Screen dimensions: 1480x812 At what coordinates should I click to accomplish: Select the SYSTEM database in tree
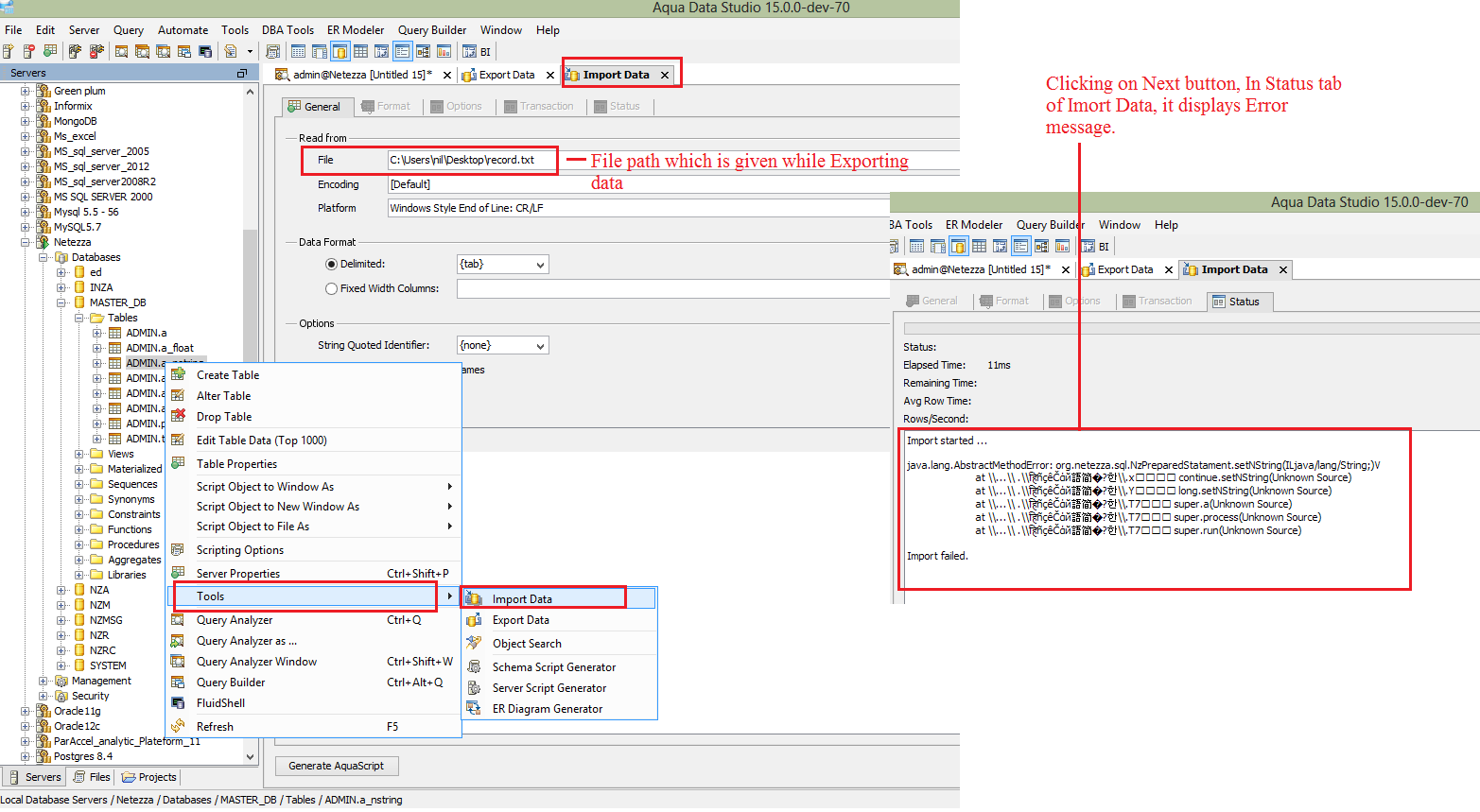[x=108, y=665]
